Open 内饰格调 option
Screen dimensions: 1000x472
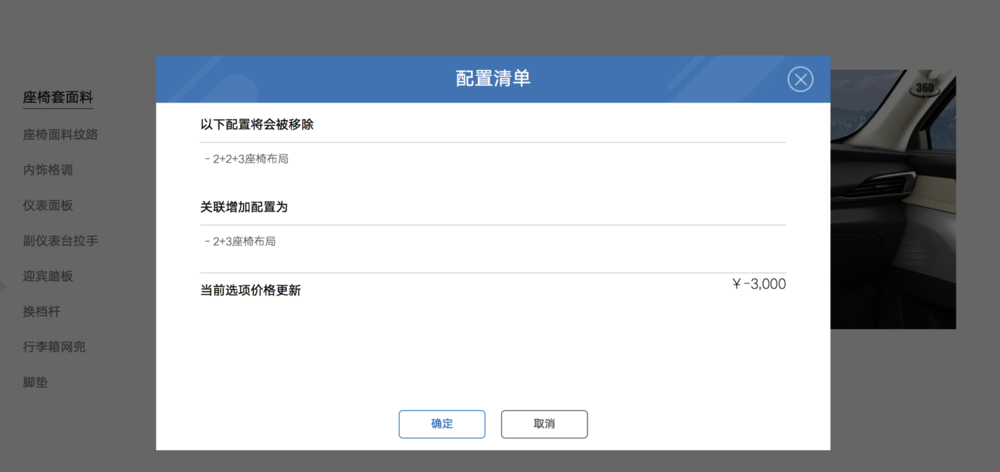click(48, 170)
